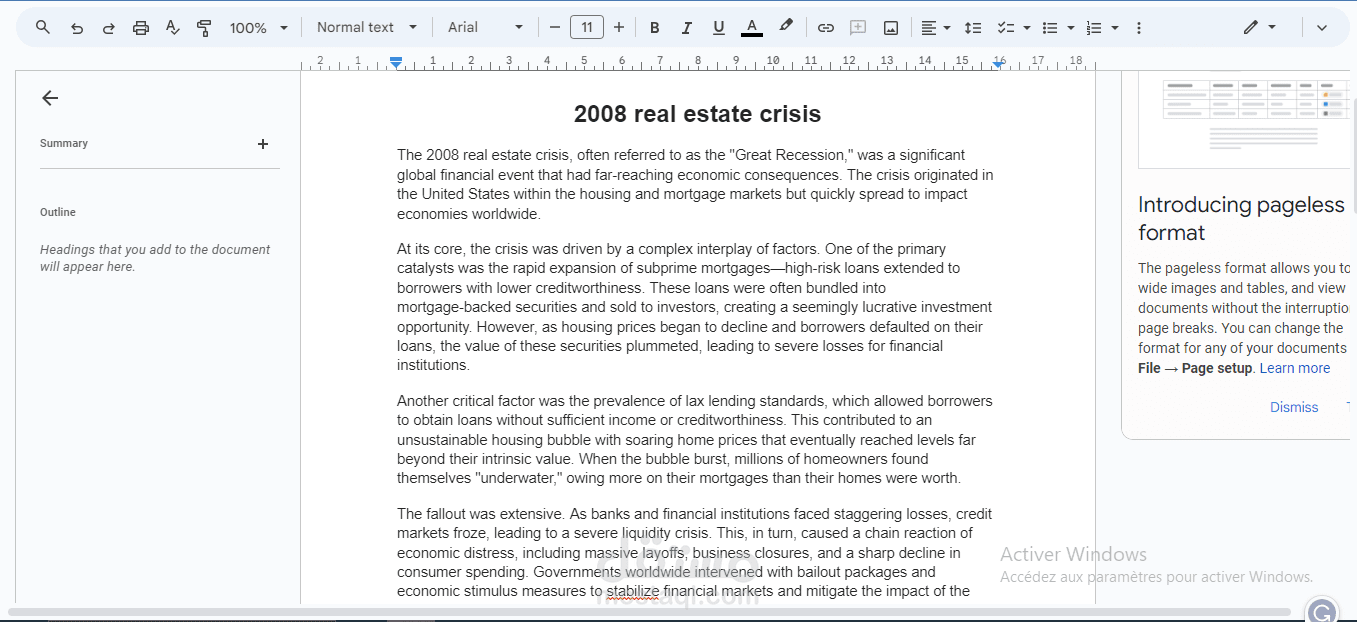Toggle italic formatting
This screenshot has width=1357, height=622.
click(686, 28)
